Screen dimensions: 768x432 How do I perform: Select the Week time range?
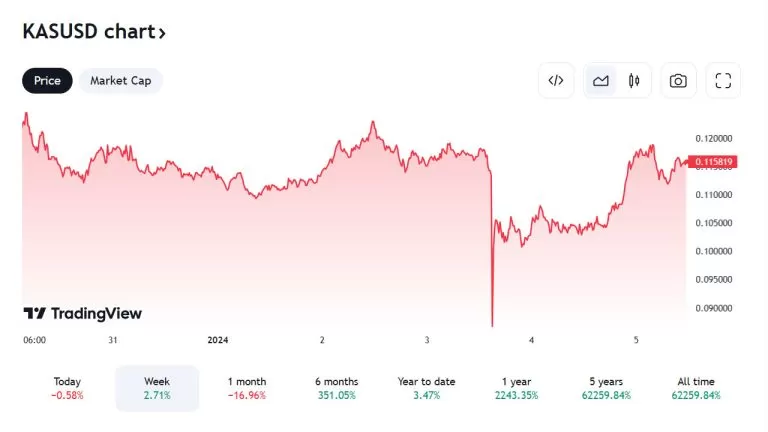coord(157,388)
